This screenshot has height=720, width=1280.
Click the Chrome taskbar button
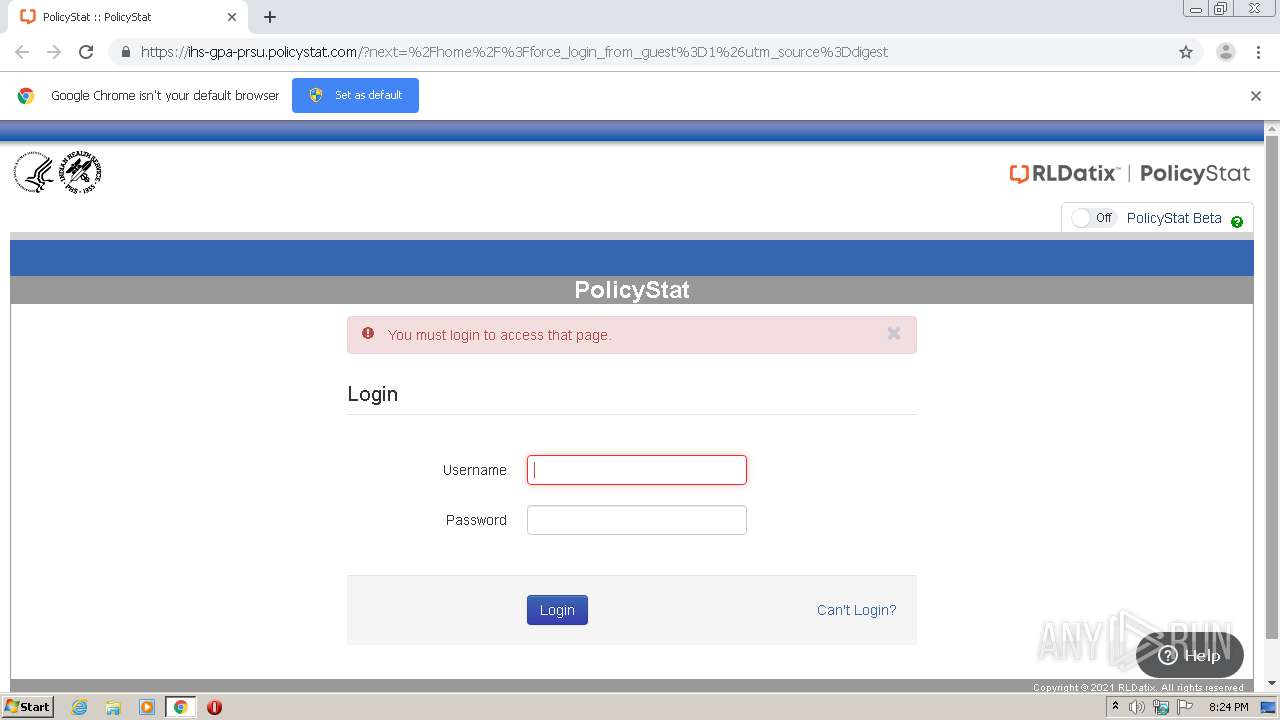[180, 707]
